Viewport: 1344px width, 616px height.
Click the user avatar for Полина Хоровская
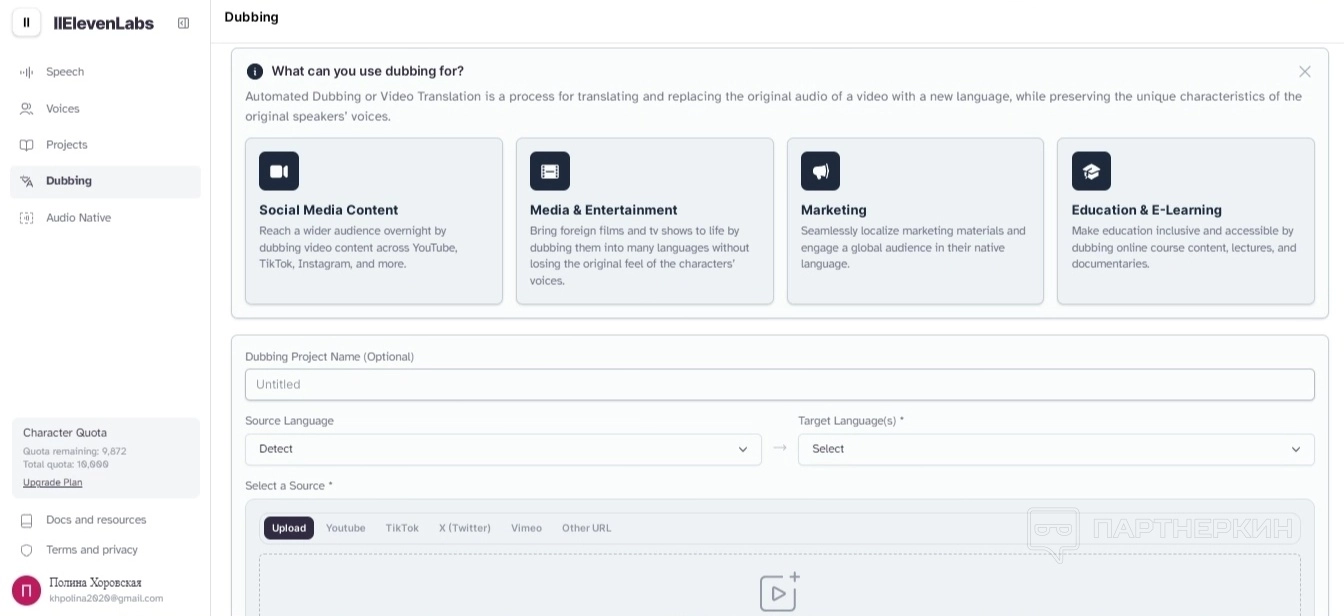27,590
